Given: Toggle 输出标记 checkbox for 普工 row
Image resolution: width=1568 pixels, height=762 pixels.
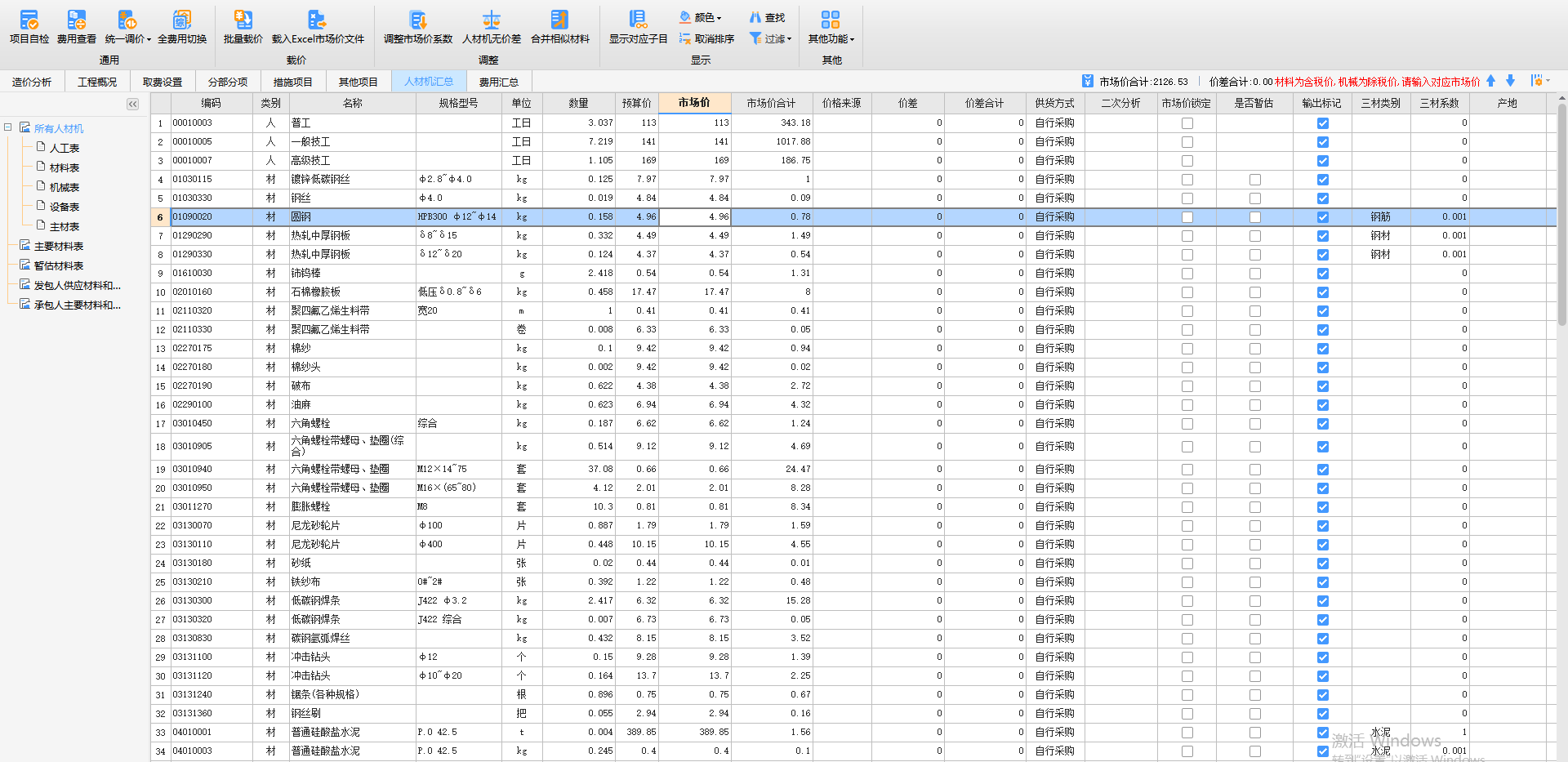Looking at the screenshot, I should point(1323,123).
